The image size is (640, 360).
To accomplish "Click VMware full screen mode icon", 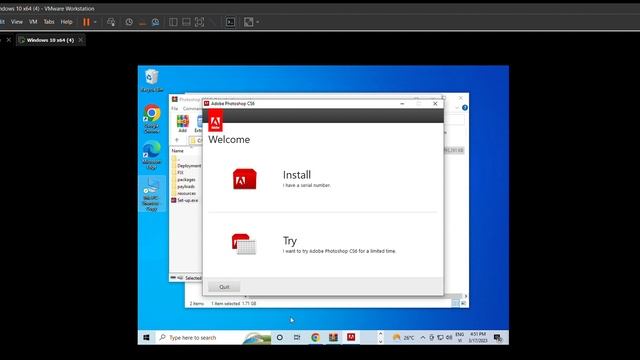I will 200,22.
